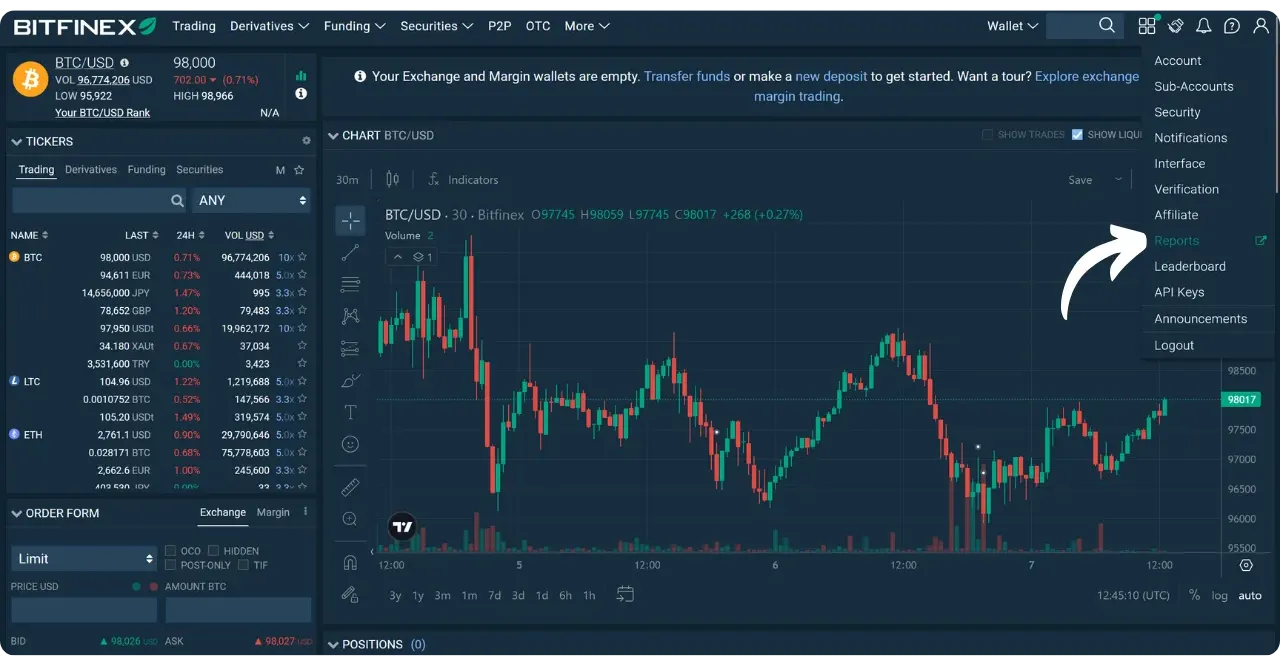Select the text annotation tool
Screen dimensions: 1280x666
350,411
